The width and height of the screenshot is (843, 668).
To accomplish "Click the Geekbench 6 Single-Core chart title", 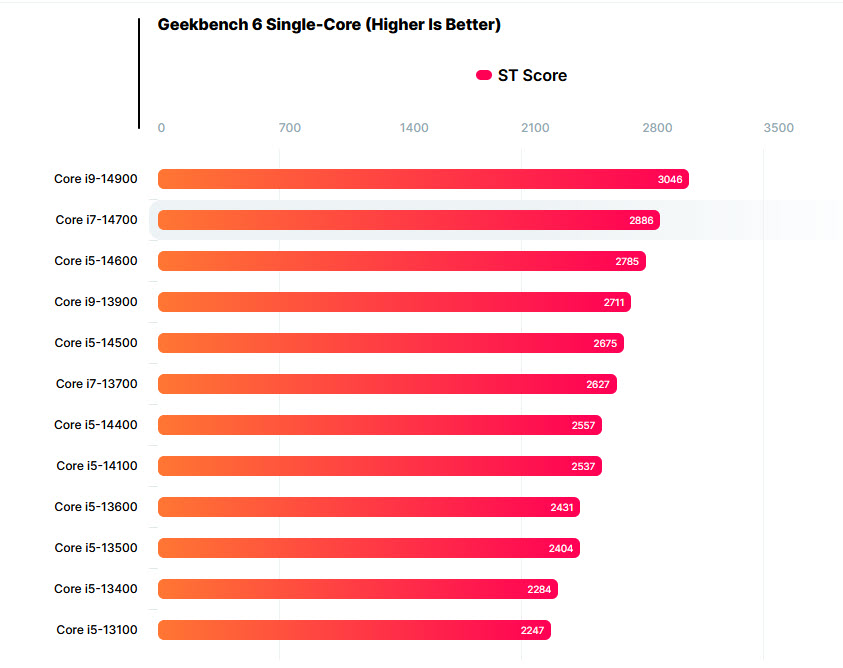I will pyautogui.click(x=329, y=25).
